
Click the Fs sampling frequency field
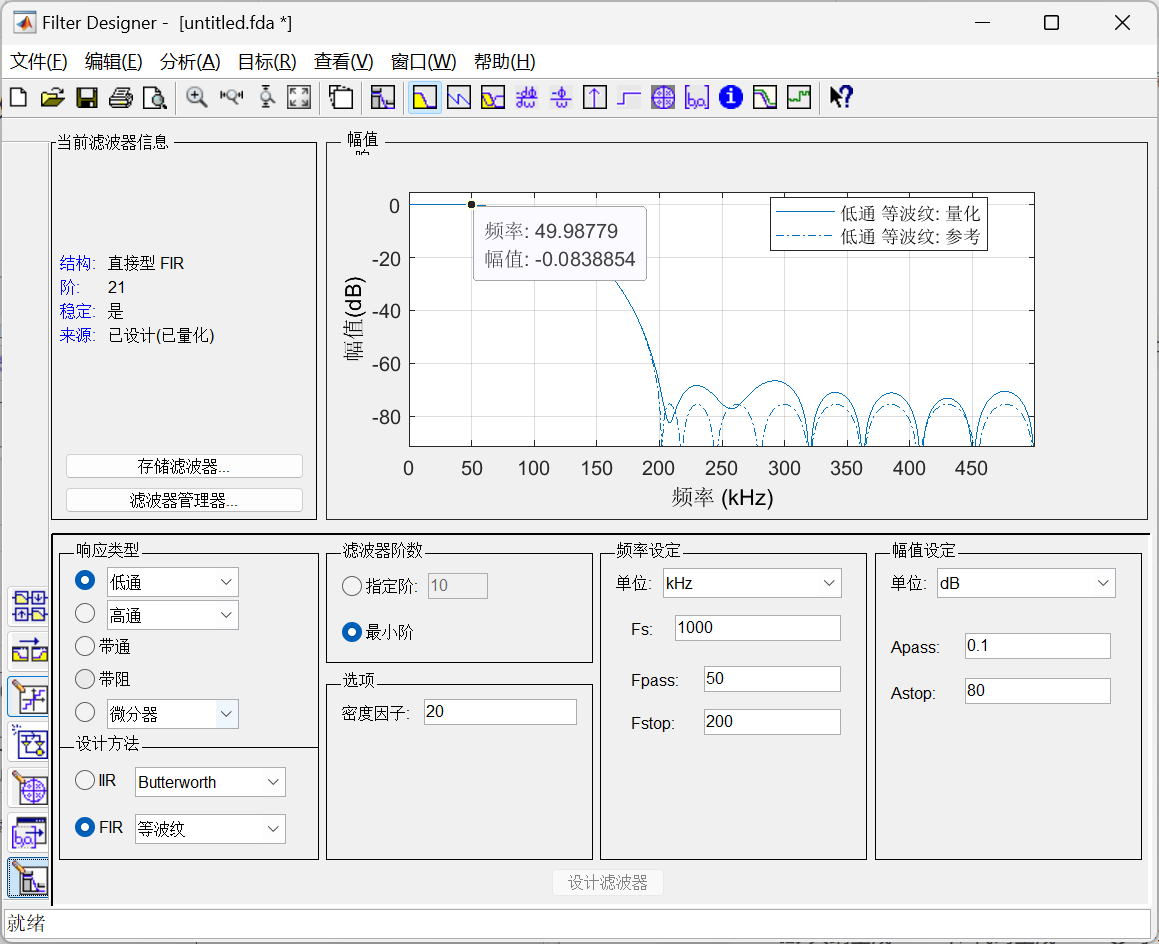tap(758, 628)
